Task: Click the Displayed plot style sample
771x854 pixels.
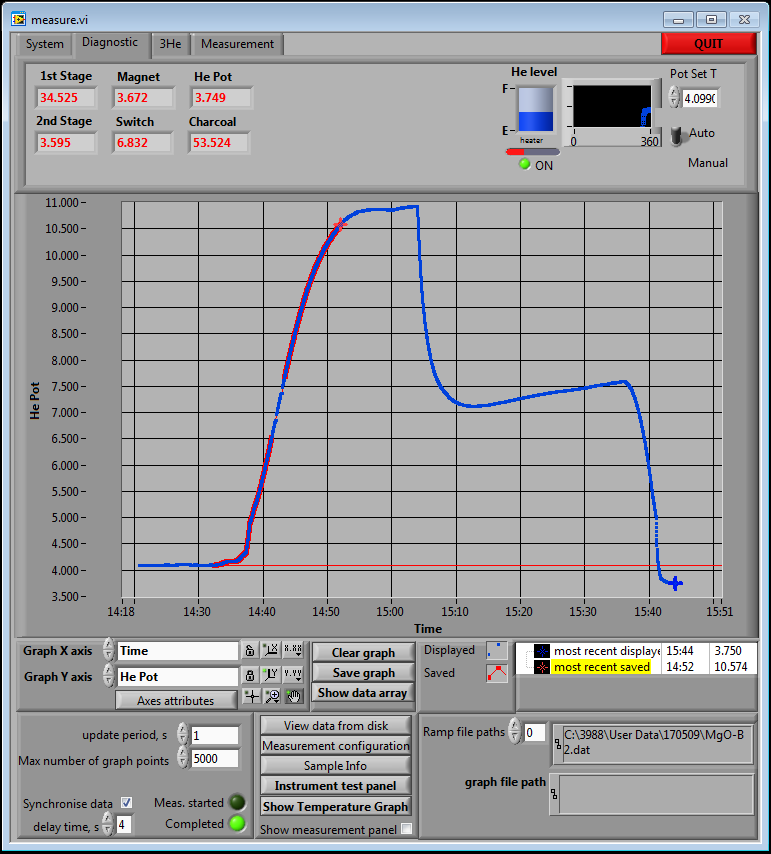Action: [x=497, y=650]
